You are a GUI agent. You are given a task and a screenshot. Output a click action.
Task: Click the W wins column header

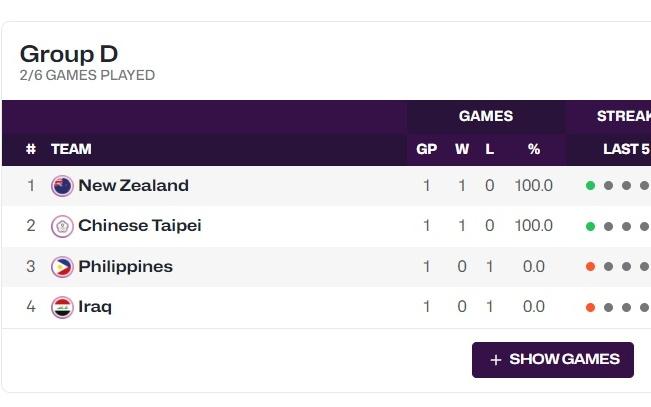coord(462,149)
